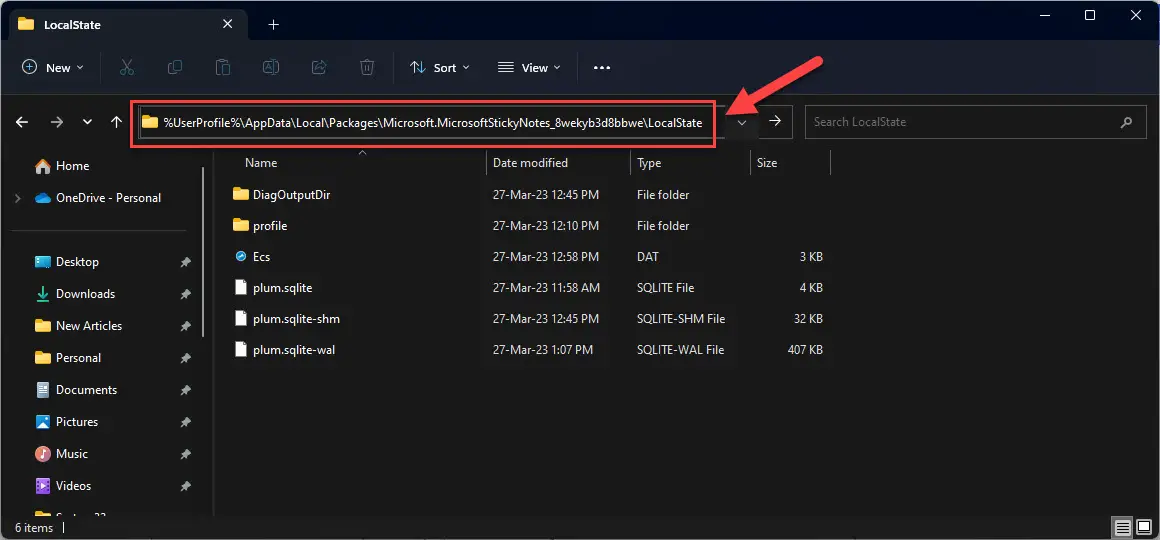Go up one folder level arrow

click(117, 122)
